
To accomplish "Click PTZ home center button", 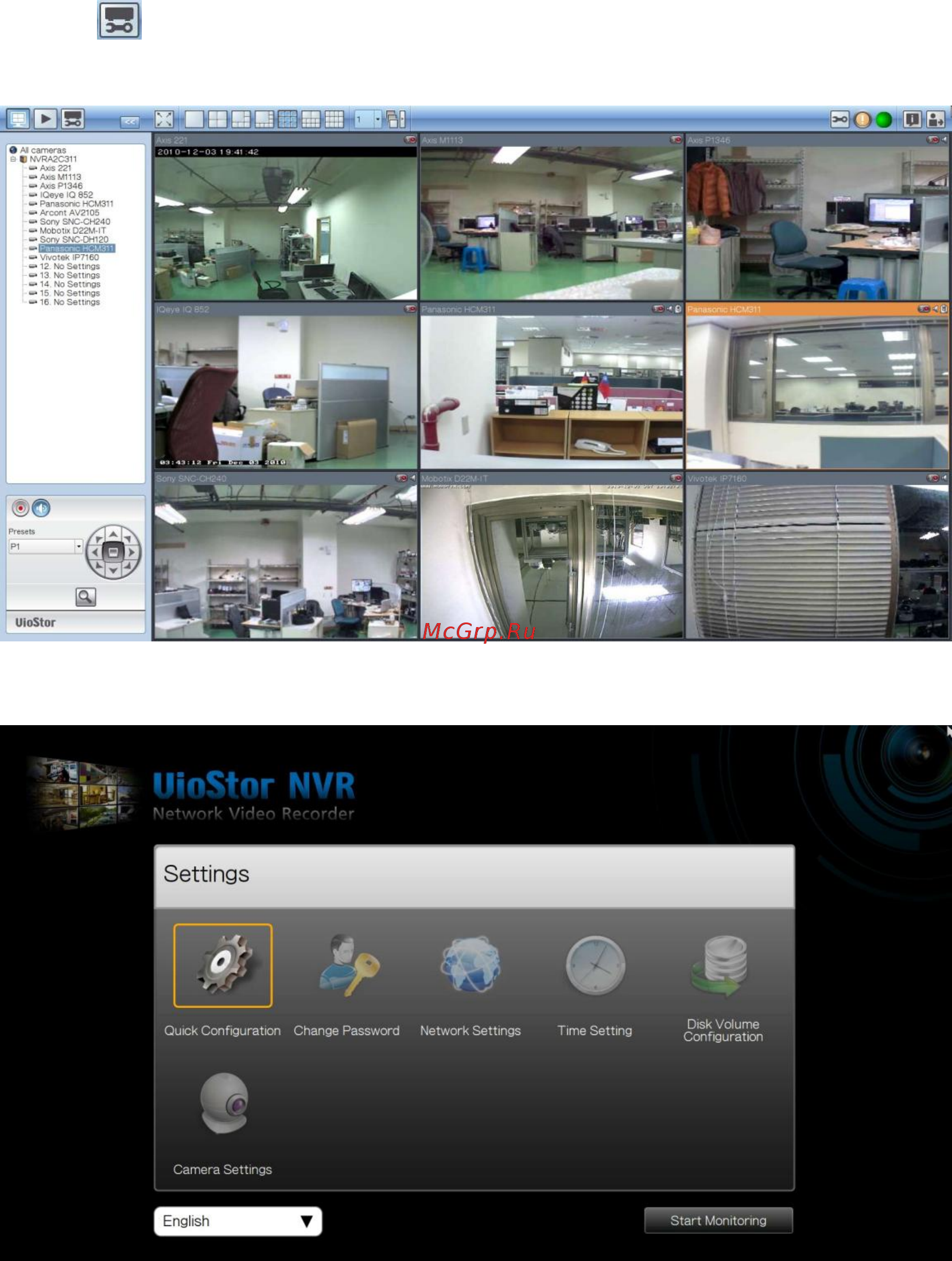I will pos(114,552).
